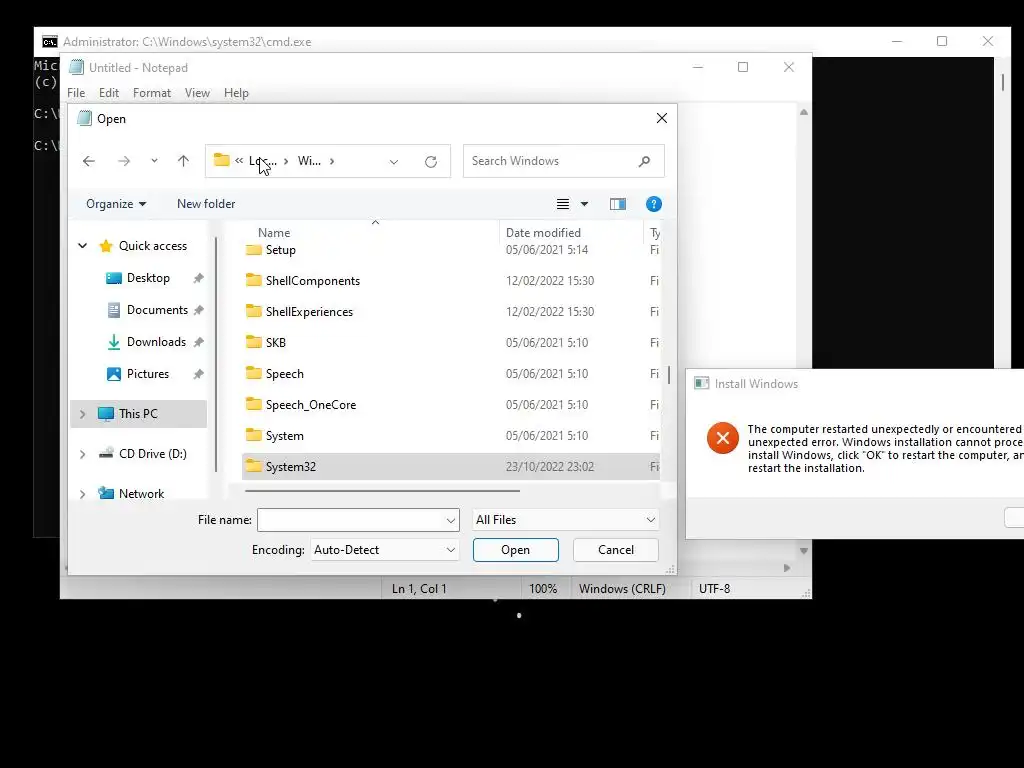Click the Network icon in sidebar
The image size is (1024, 768).
coord(106,493)
